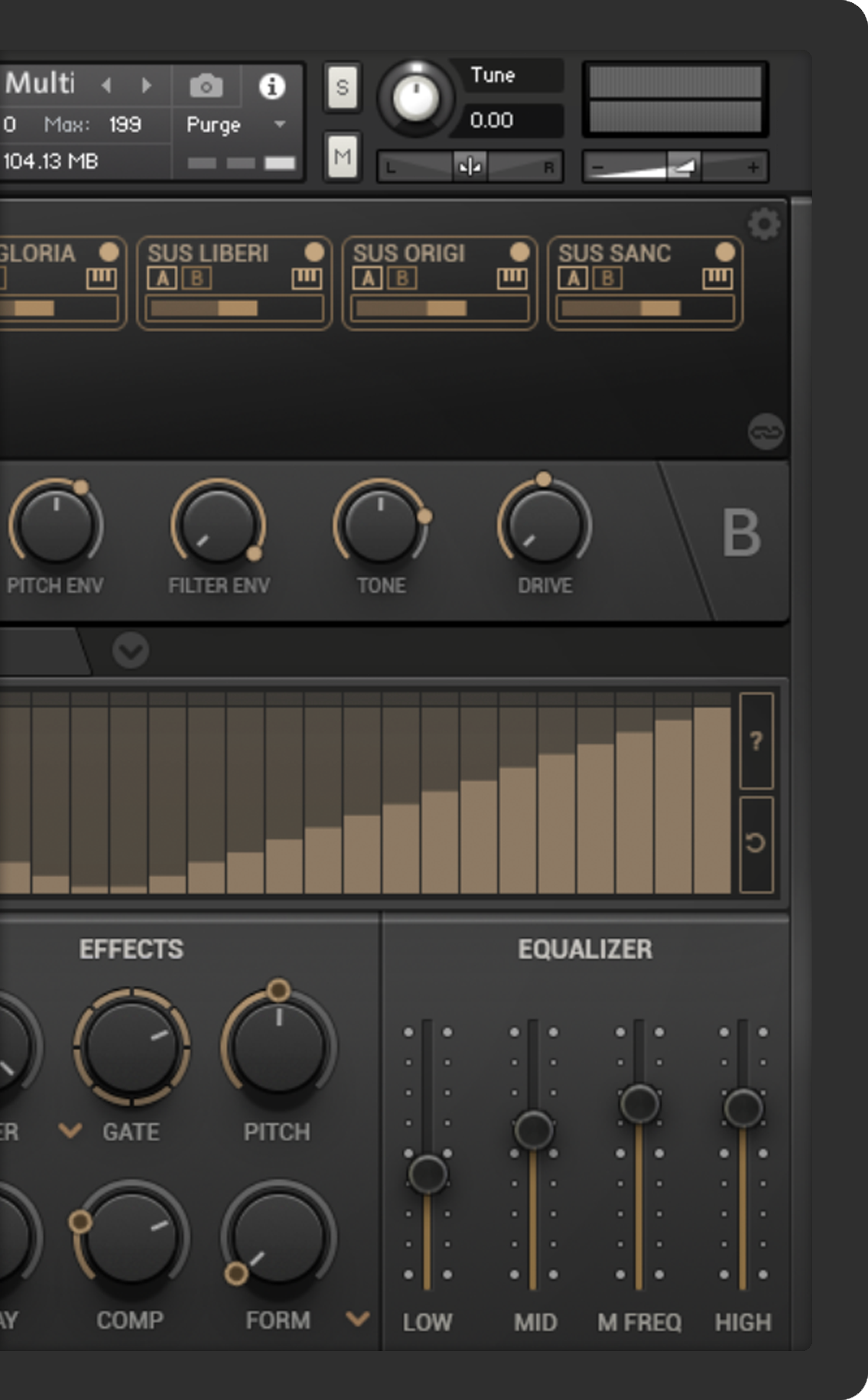Screen dimensions: 868x1400
Task: Toggle Solo with the S button
Action: [342, 88]
